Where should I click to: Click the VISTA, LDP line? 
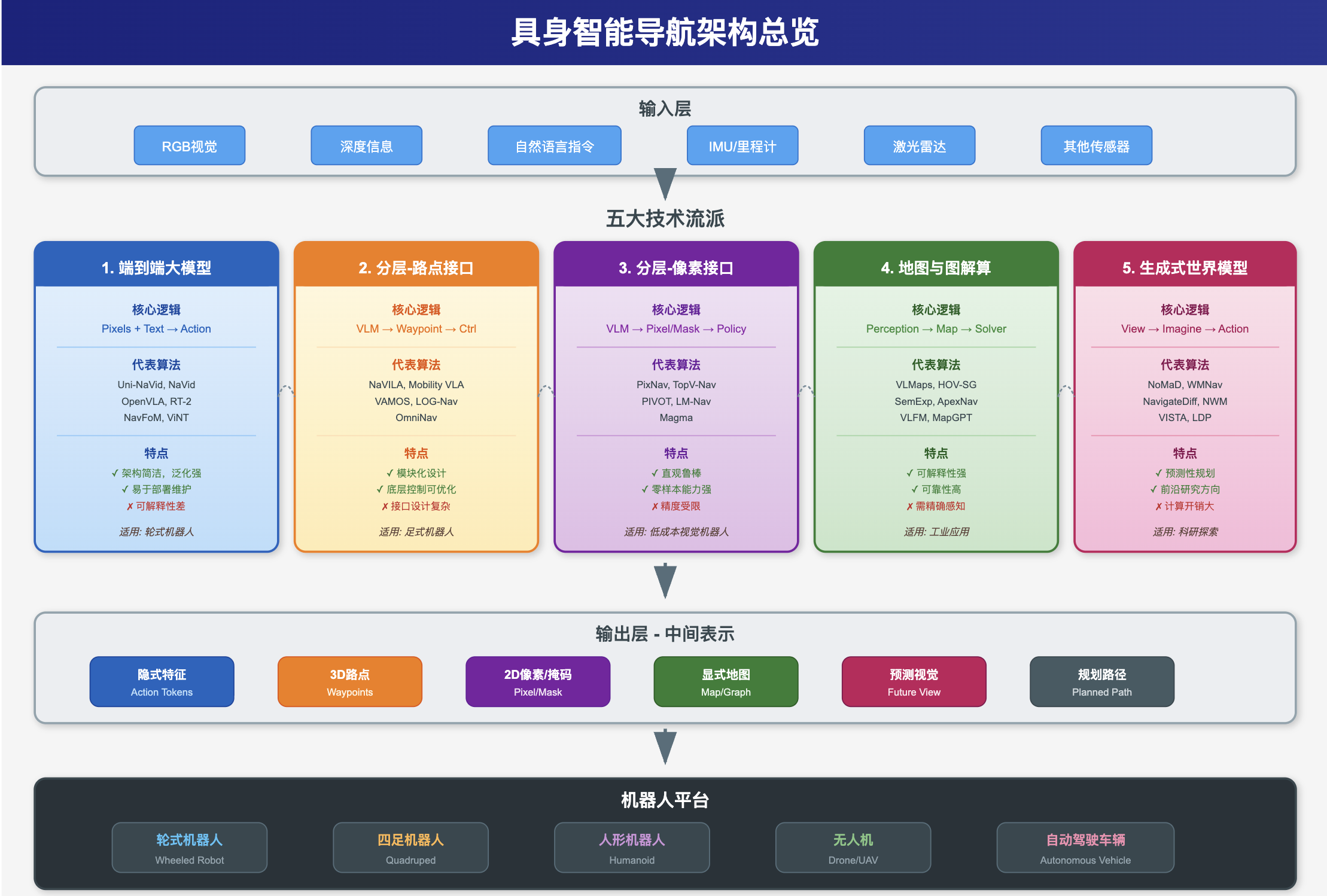[x=1185, y=417]
